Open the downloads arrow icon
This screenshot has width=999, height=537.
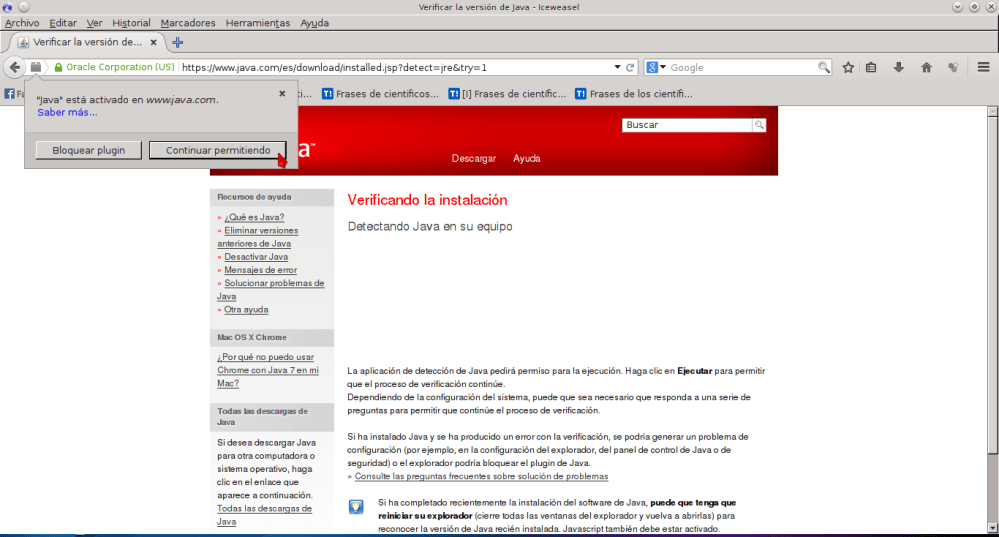click(898, 68)
